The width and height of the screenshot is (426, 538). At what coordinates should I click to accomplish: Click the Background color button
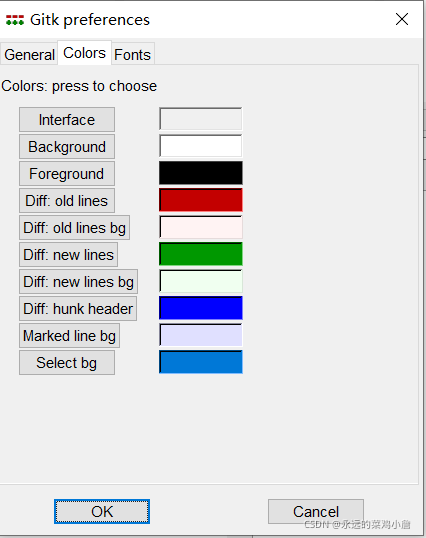pos(67,147)
